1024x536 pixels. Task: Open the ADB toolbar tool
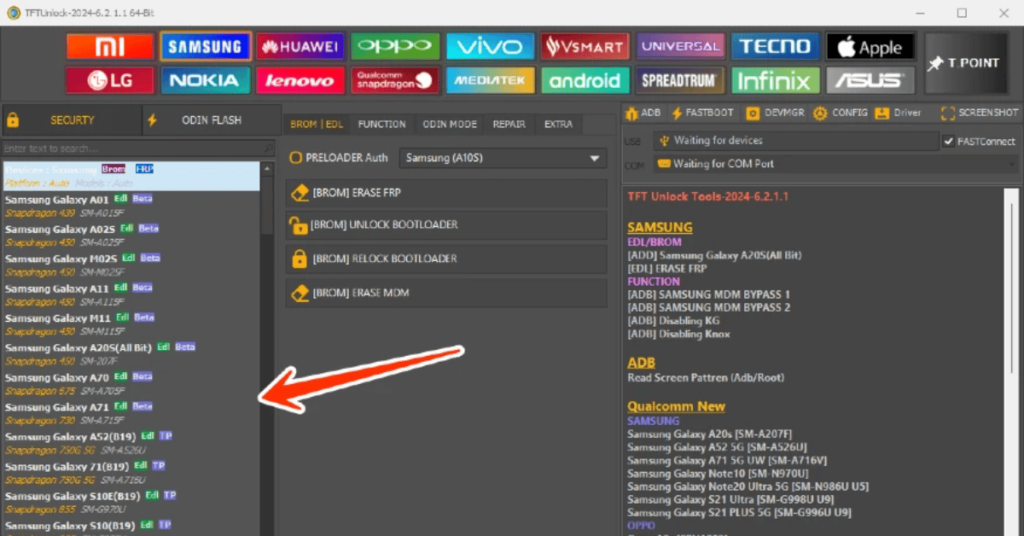[644, 113]
